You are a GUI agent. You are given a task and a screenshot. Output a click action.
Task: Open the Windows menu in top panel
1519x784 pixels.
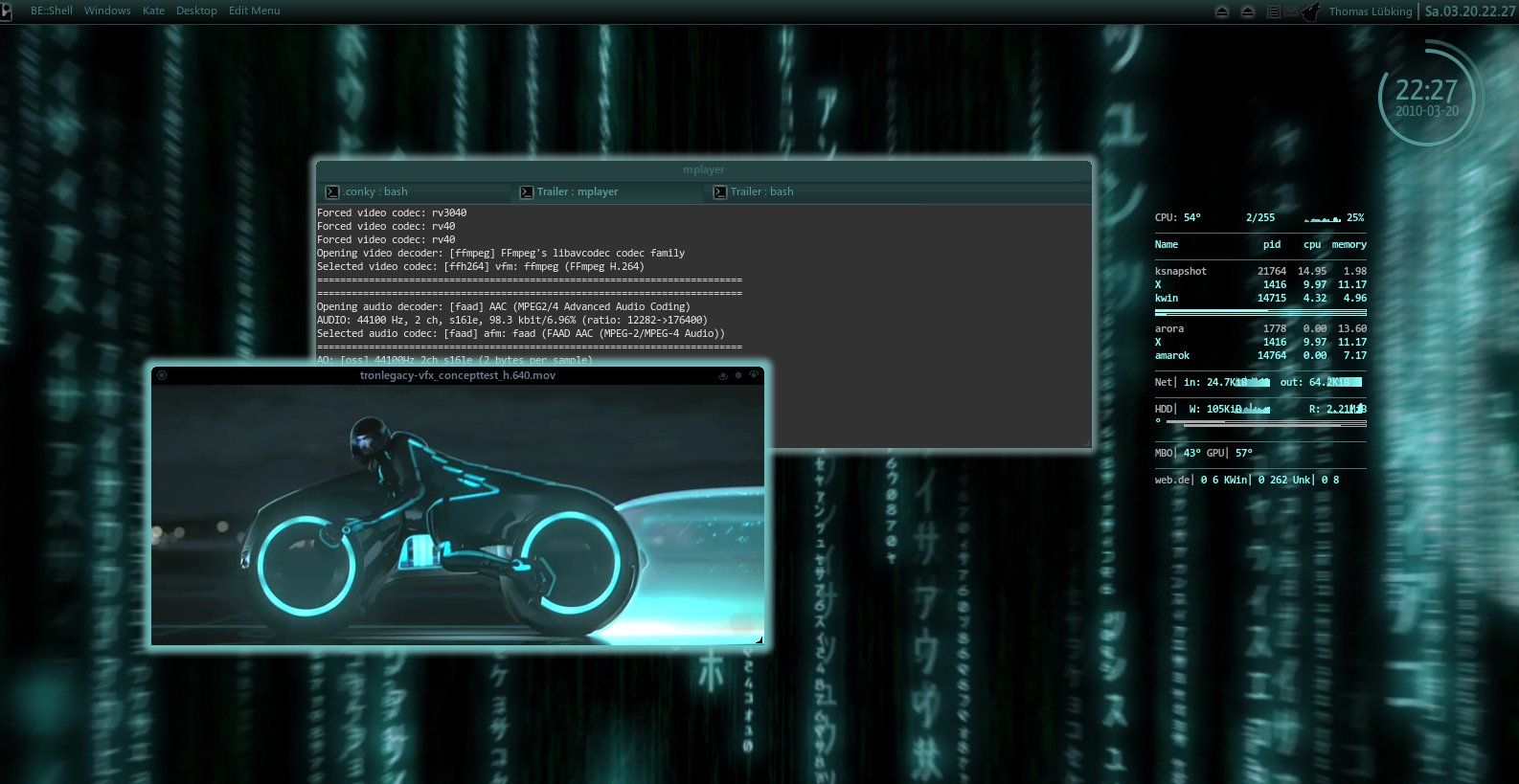pos(107,11)
